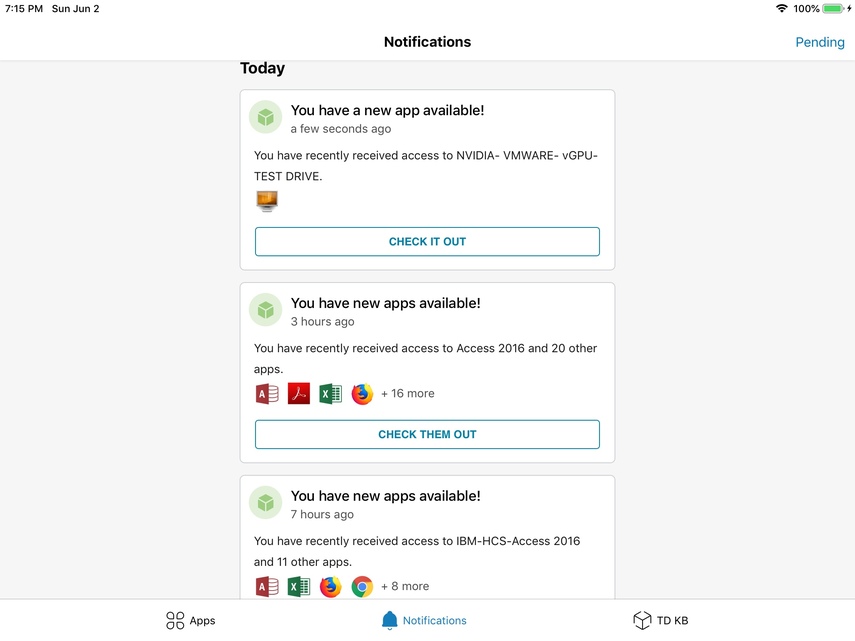Screen dimensions: 855x641
Task: Click the Access 2016 icon in the 3 hours ago notification
Action: (266, 394)
